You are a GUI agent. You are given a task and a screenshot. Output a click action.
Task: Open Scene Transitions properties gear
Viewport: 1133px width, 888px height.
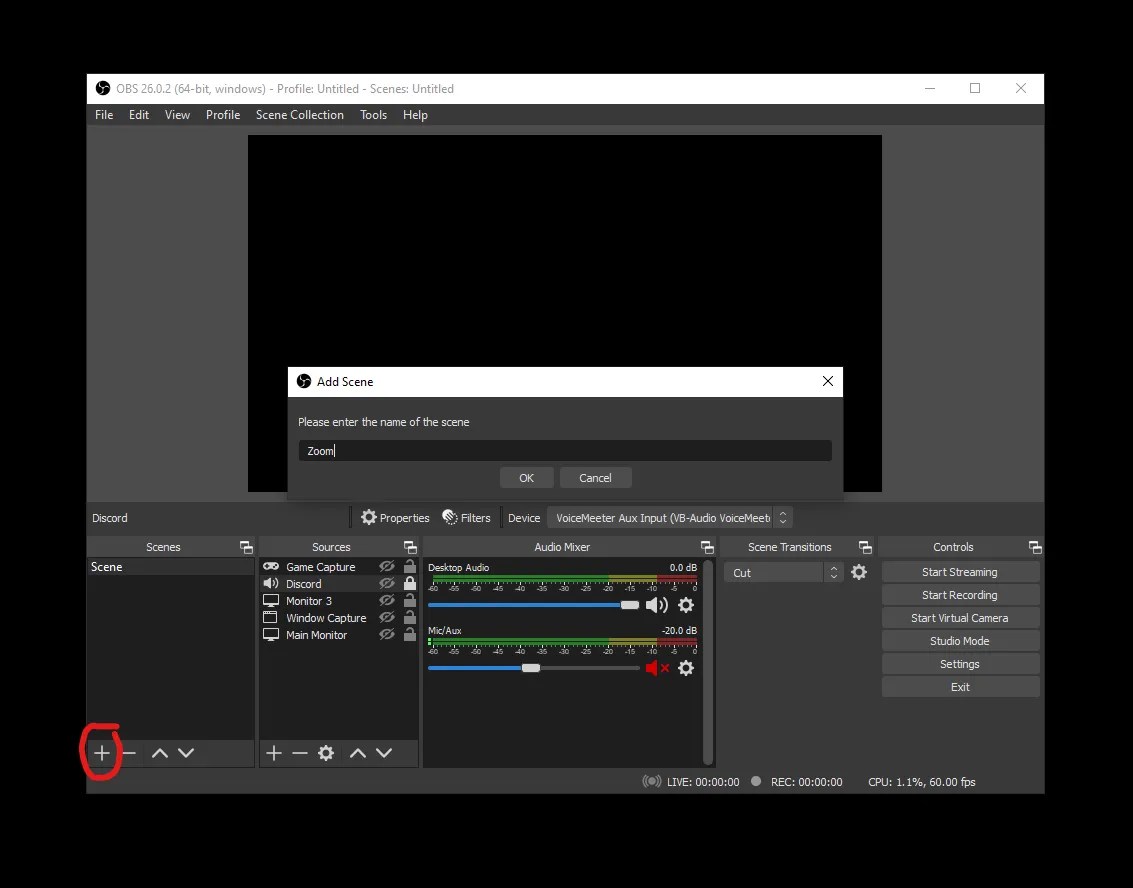pos(859,571)
